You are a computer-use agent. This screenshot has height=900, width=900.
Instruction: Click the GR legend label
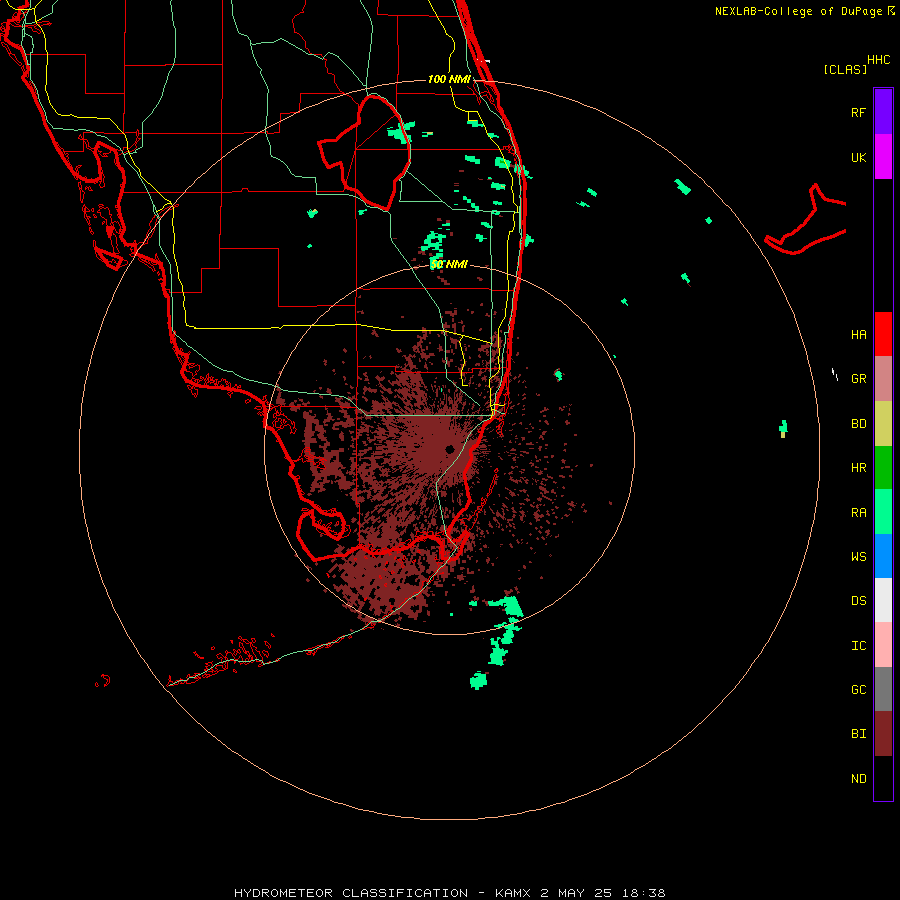859,379
